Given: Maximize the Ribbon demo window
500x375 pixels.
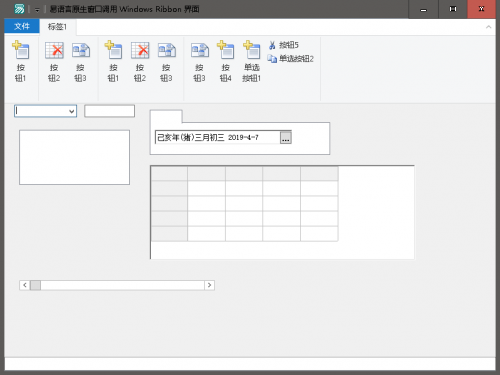Looking at the screenshot, I should point(453,9).
